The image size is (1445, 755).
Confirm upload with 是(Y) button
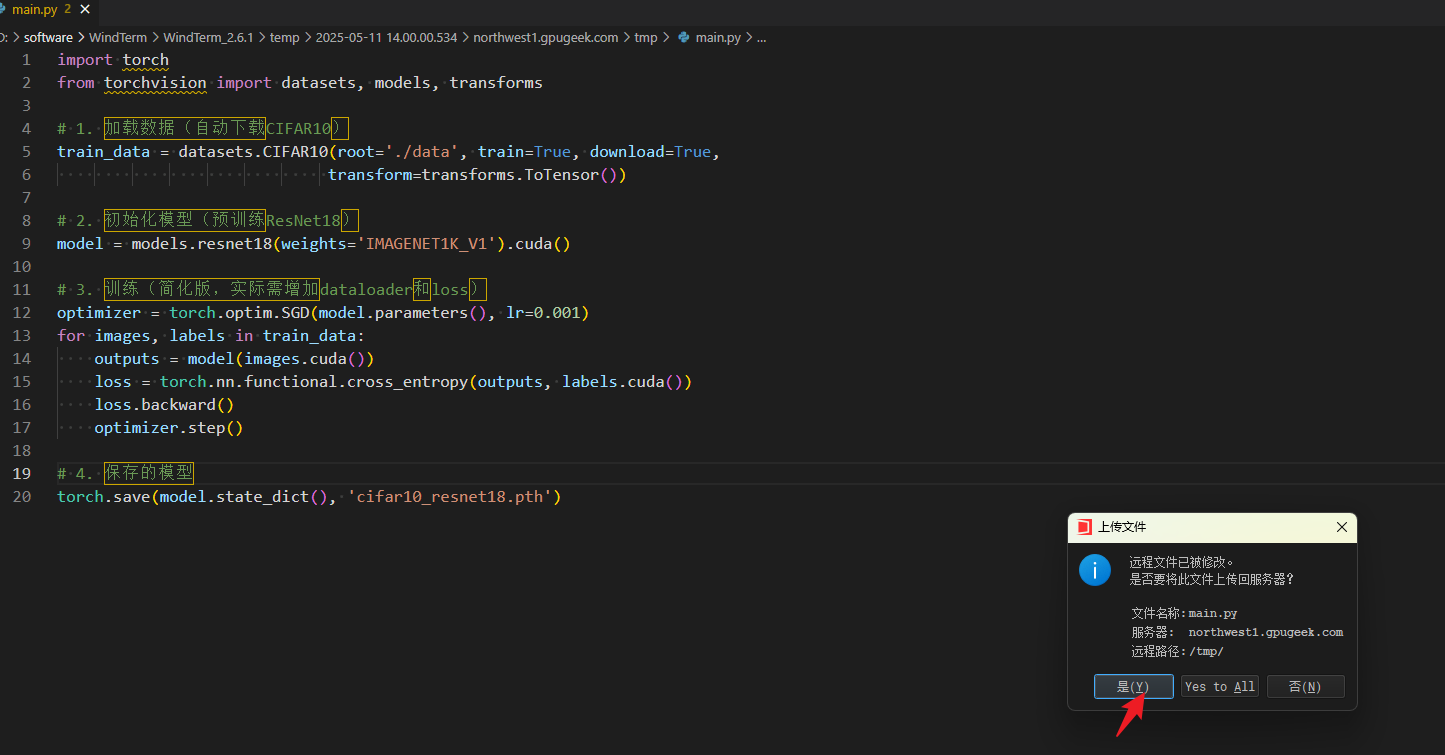(1133, 687)
